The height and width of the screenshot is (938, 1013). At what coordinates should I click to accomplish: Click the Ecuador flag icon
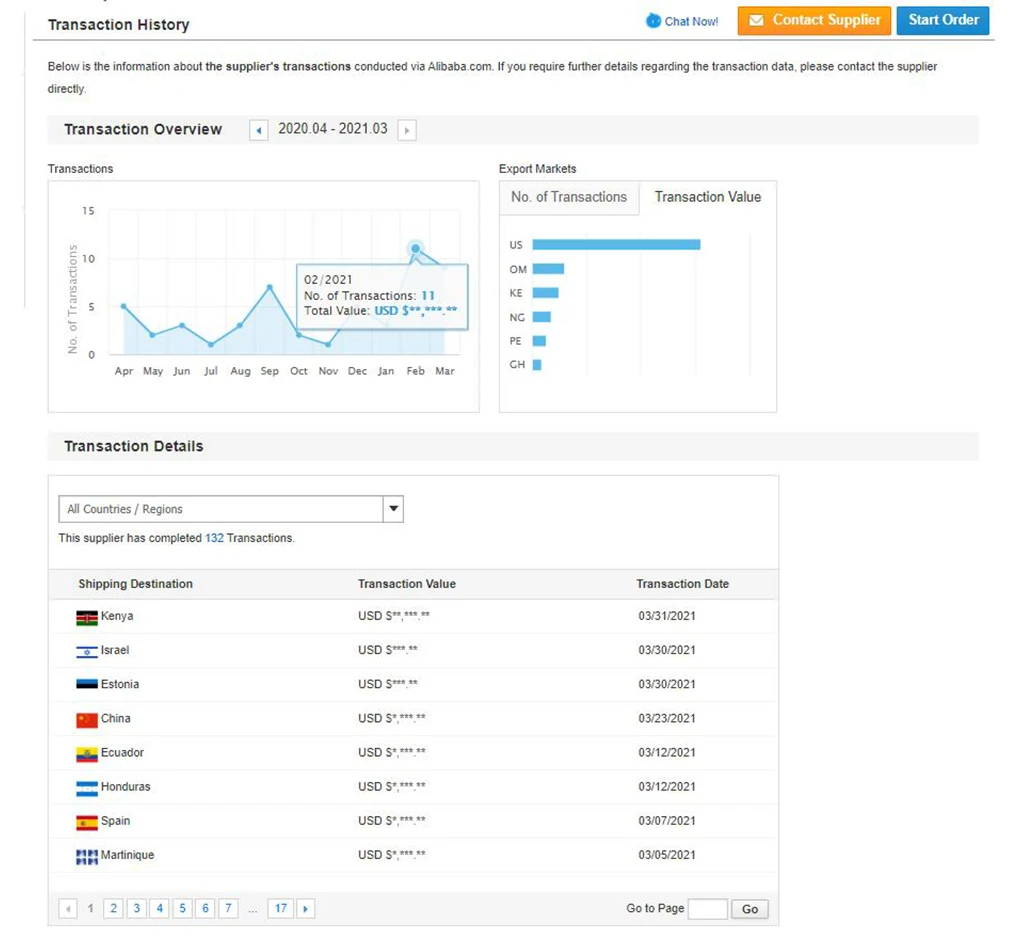point(87,755)
